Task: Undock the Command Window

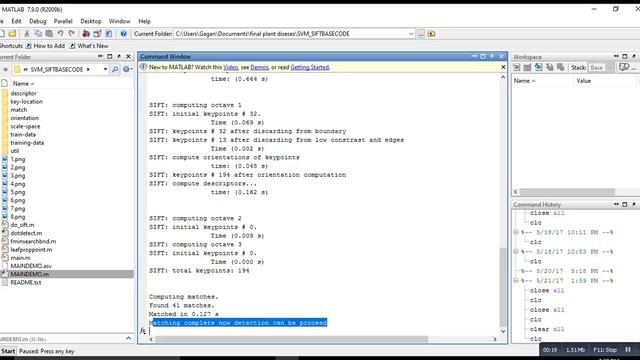Action: pyautogui.click(x=492, y=56)
